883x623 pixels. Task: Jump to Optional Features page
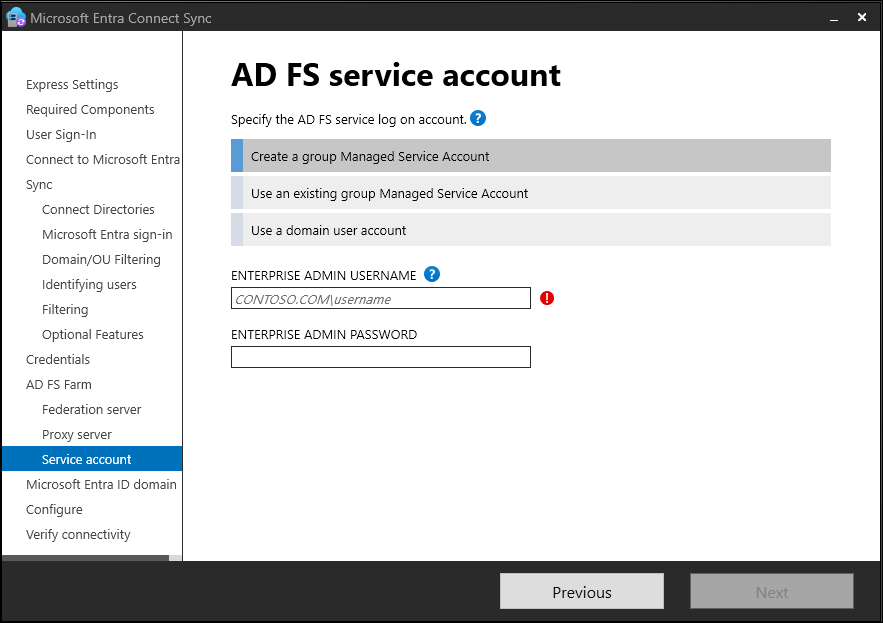pyautogui.click(x=93, y=335)
